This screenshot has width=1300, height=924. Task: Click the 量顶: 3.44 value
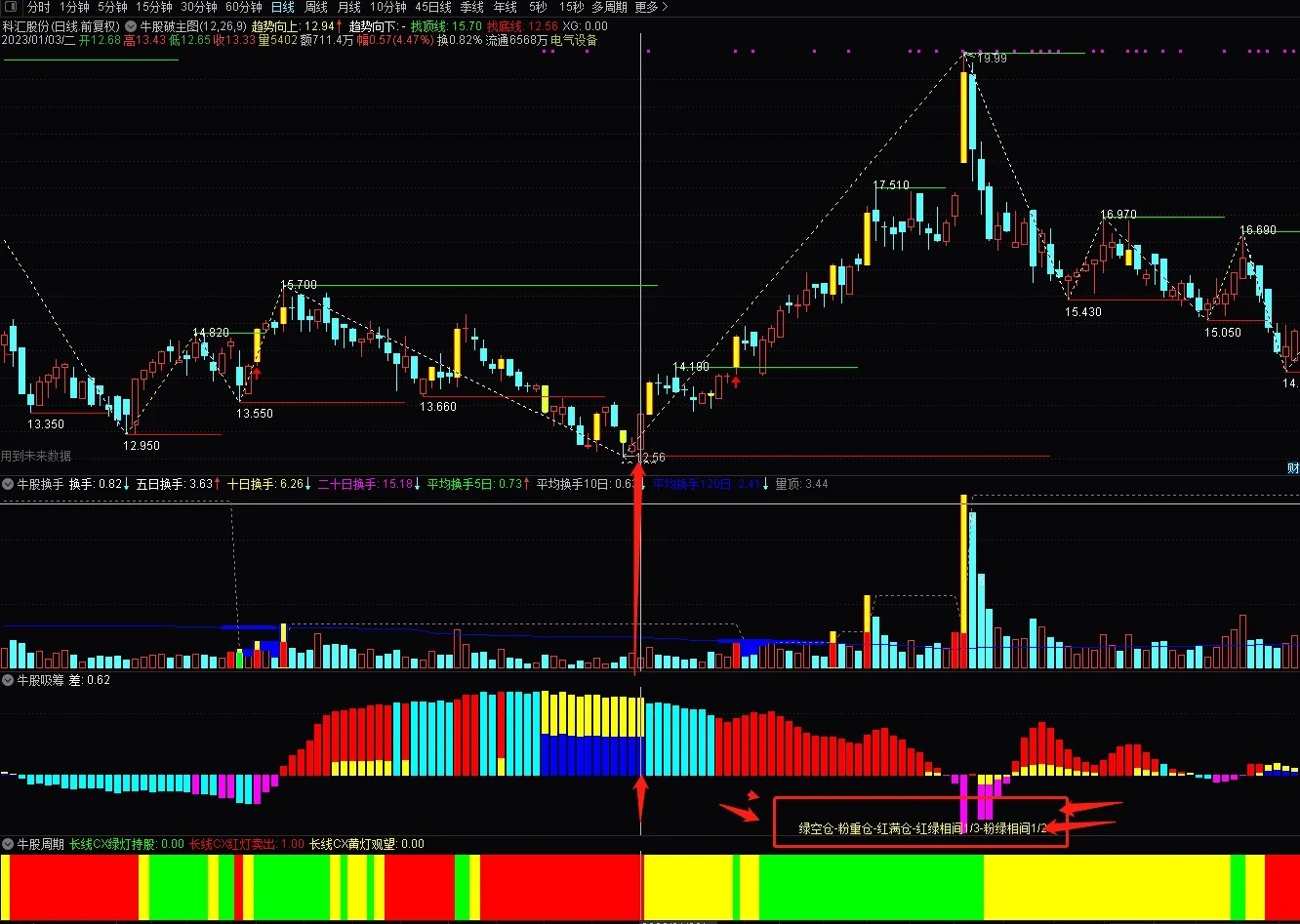point(802,483)
